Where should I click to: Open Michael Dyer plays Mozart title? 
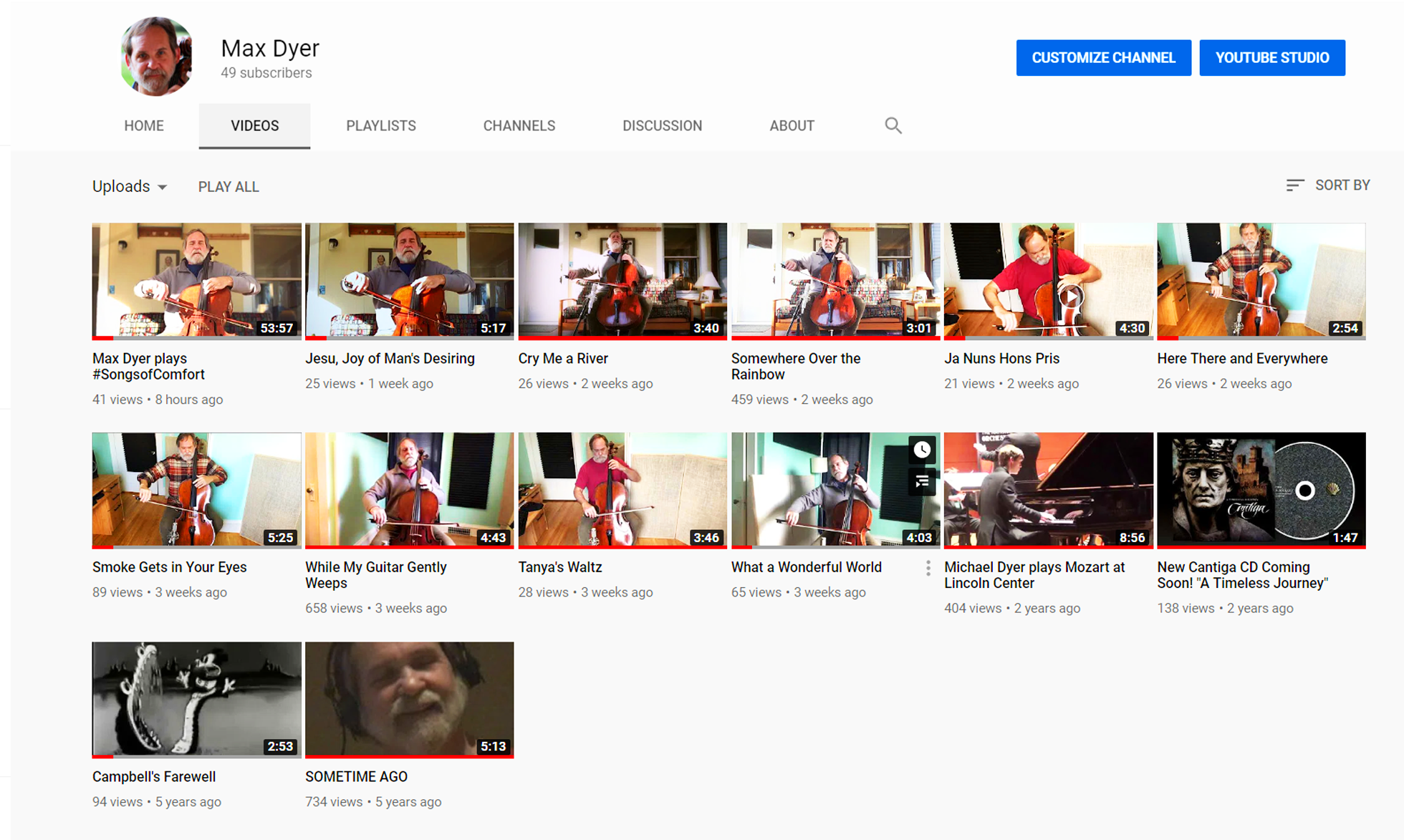click(x=1034, y=575)
